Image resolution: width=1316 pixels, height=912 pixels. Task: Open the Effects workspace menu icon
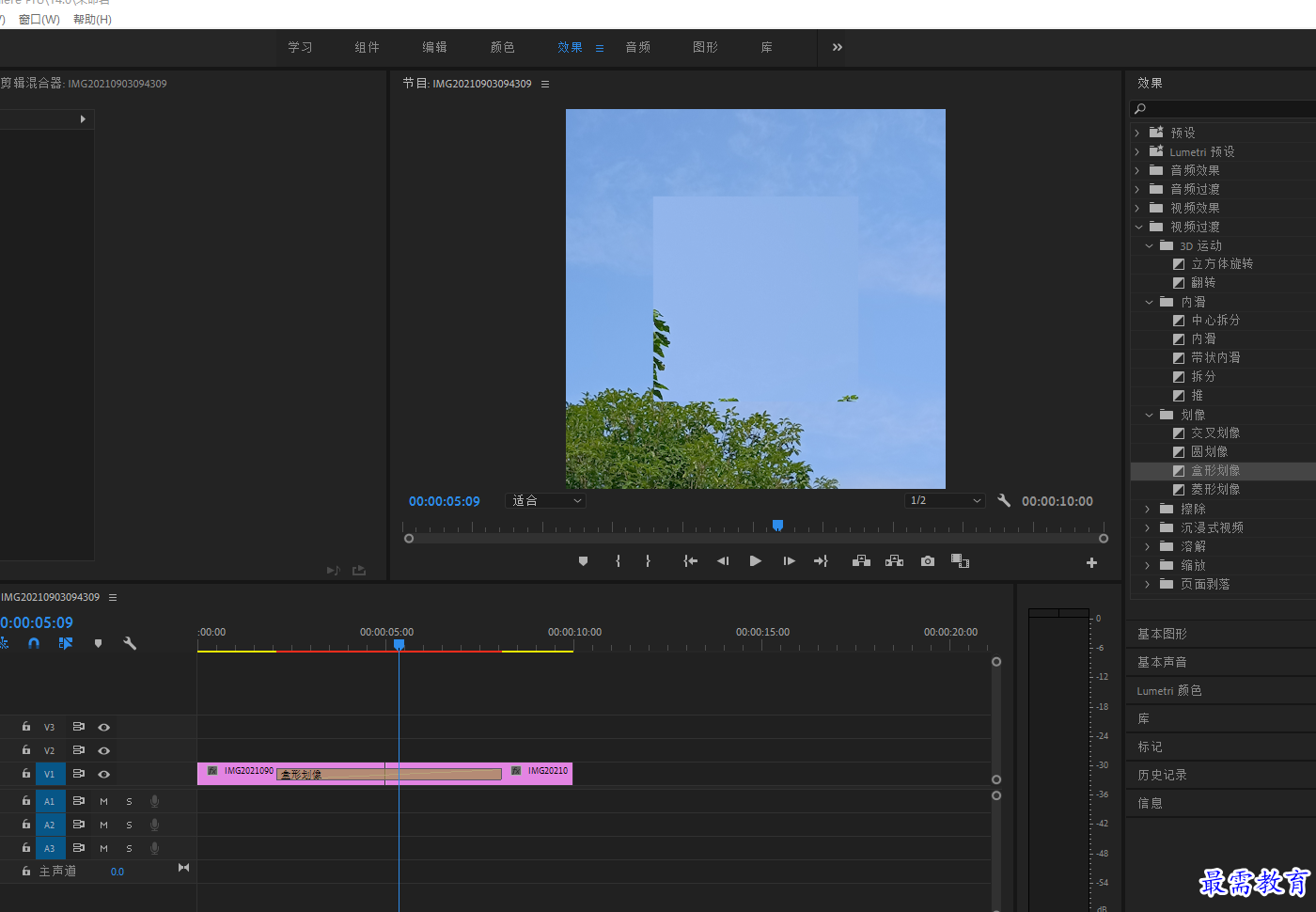pyautogui.click(x=600, y=48)
